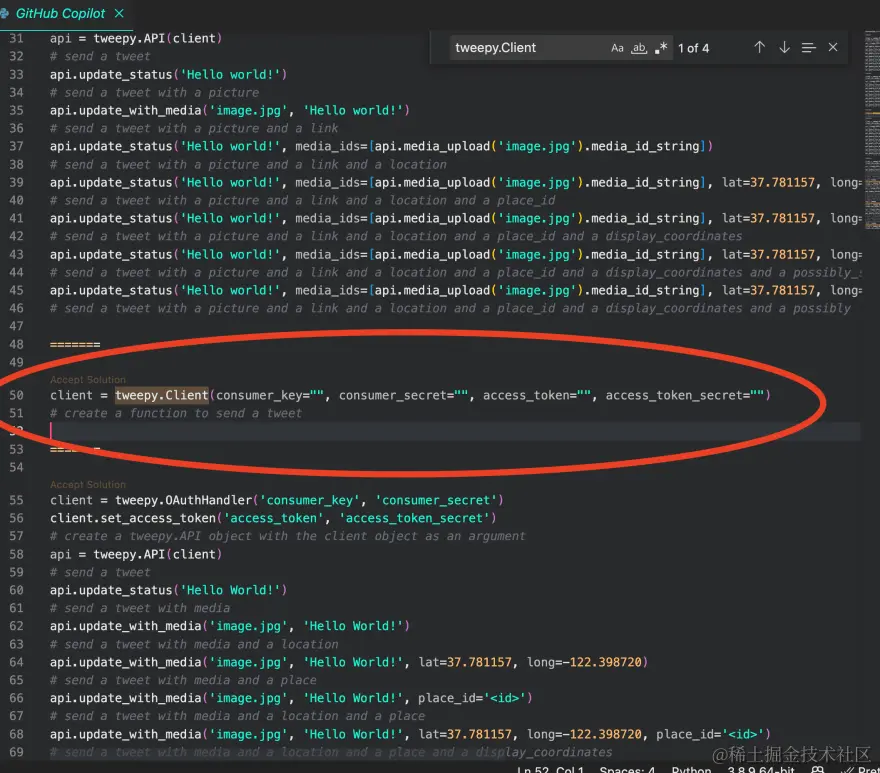Click the comment '# send a tweet with media' on line 61
The width and height of the screenshot is (880, 773).
click(x=140, y=609)
